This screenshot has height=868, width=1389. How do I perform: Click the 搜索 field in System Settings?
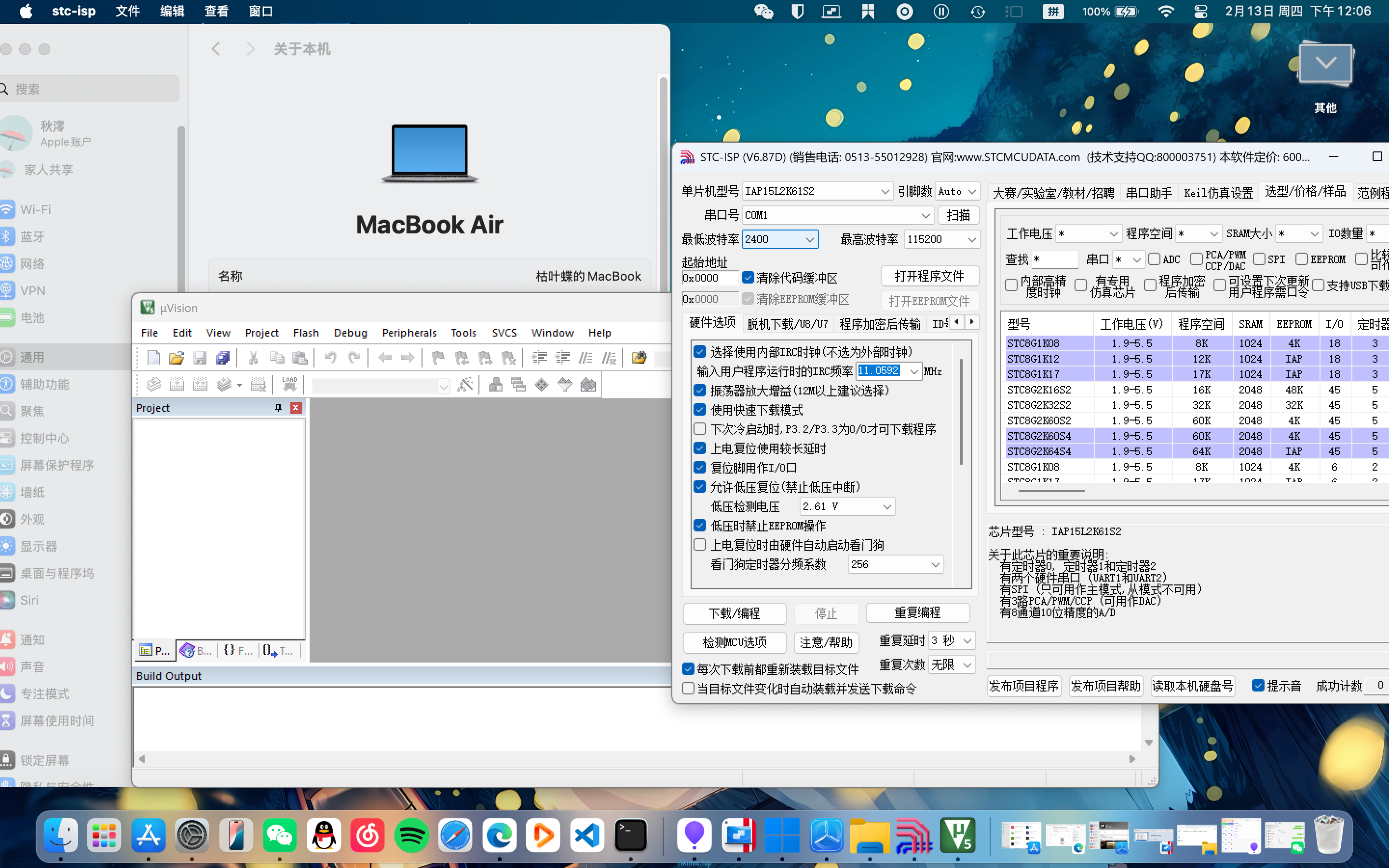click(90, 89)
